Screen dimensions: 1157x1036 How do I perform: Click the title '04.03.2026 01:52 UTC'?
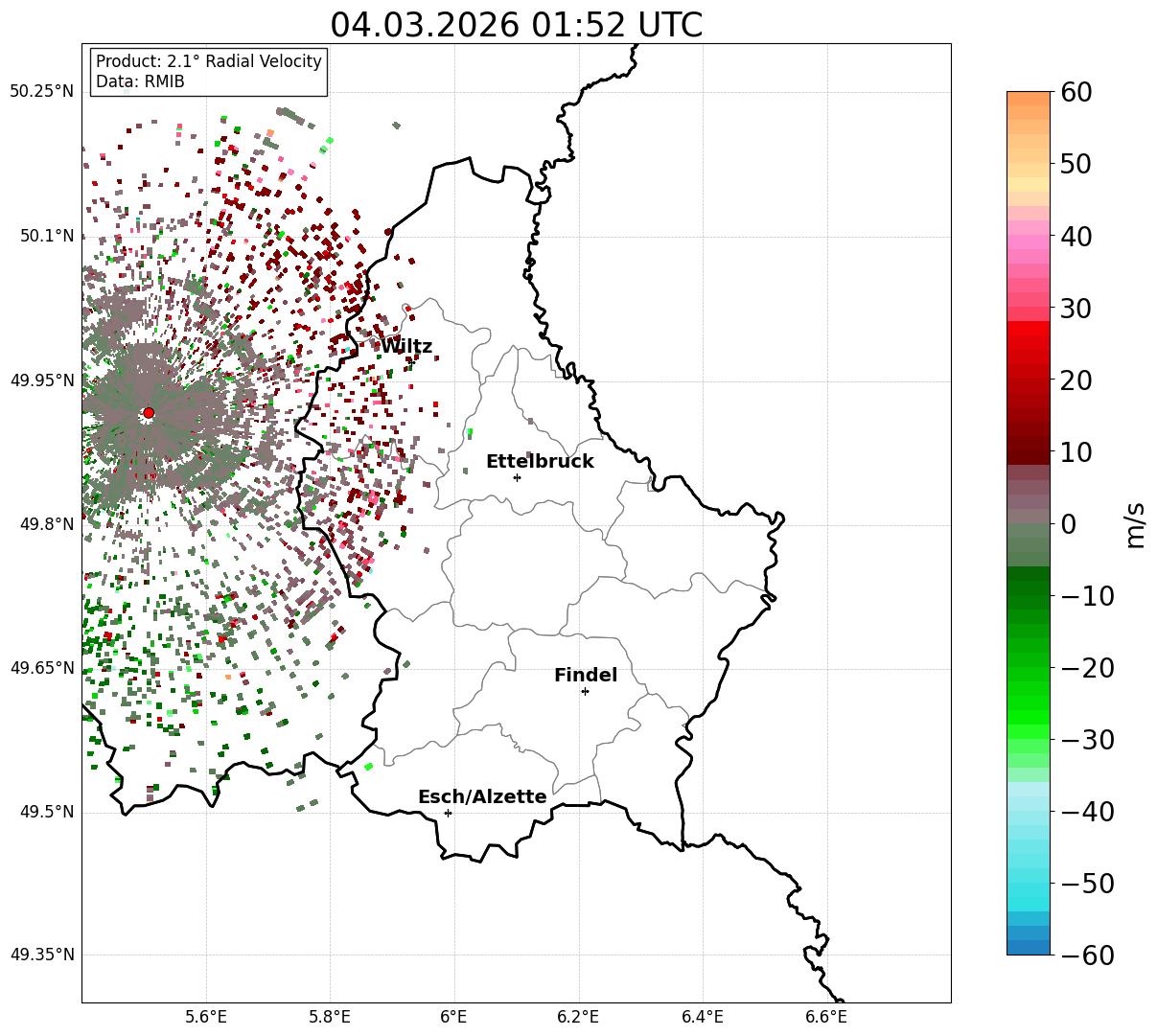tap(516, 25)
